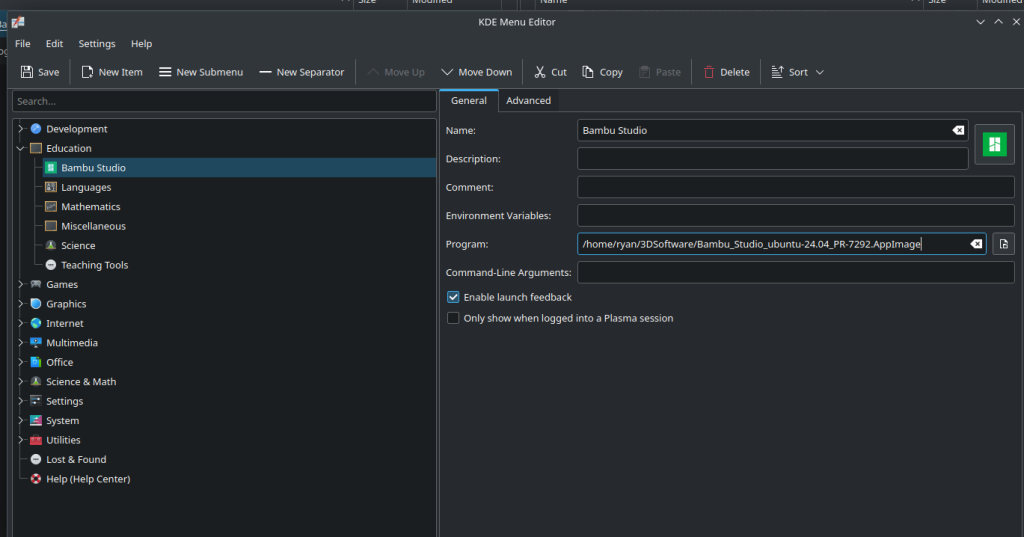The height and width of the screenshot is (537, 1024).
Task: Add a New Separator
Action: tap(301, 72)
